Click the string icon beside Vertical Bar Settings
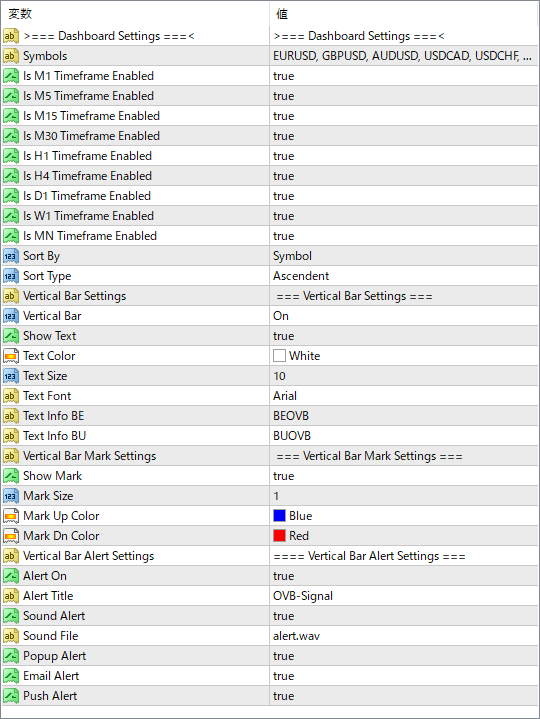The width and height of the screenshot is (540, 719). tap(11, 296)
